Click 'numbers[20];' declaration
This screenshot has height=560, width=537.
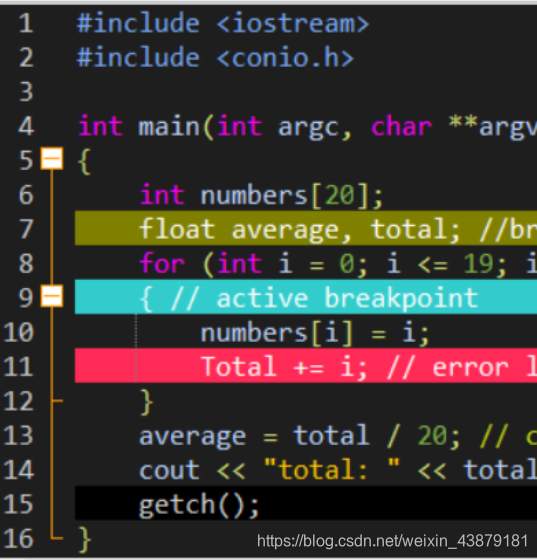click(292, 196)
